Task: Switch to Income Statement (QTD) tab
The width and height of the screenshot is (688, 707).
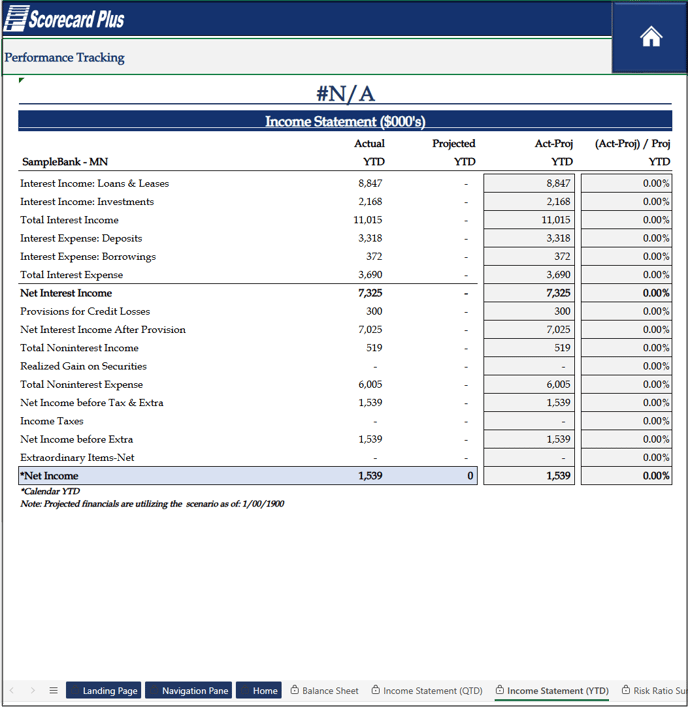Action: coord(427,690)
